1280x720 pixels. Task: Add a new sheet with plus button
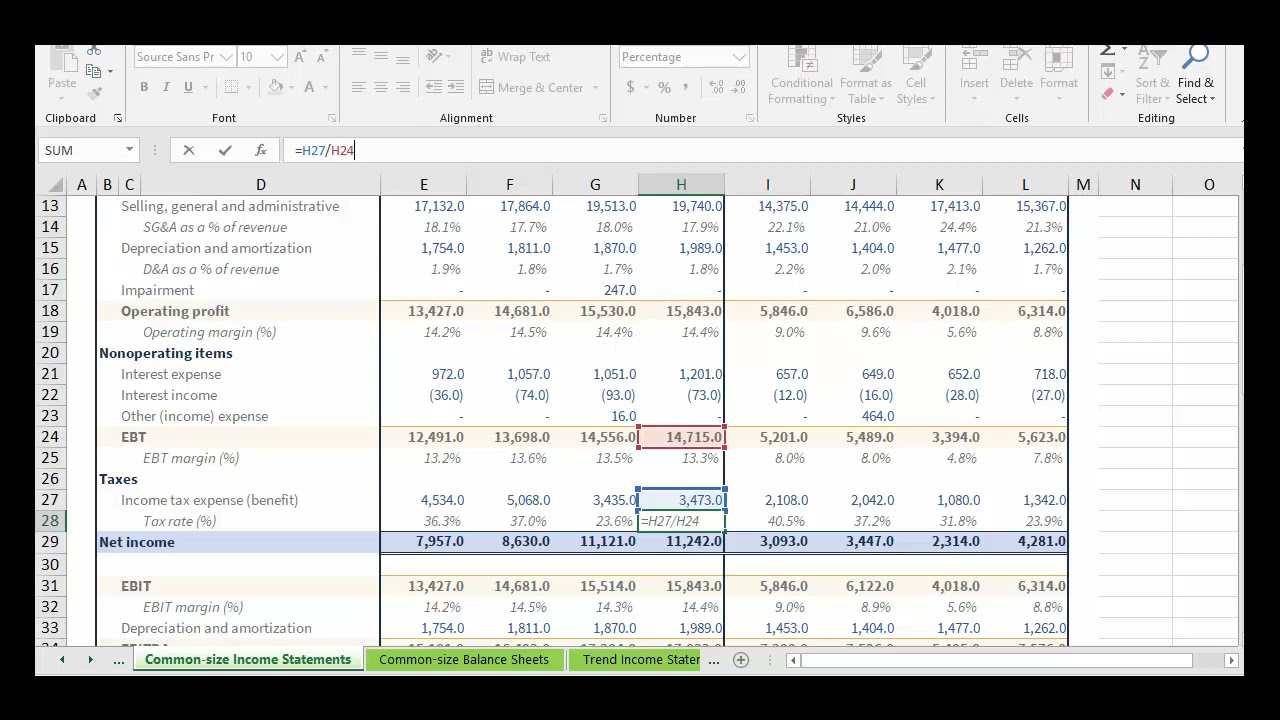coord(741,659)
